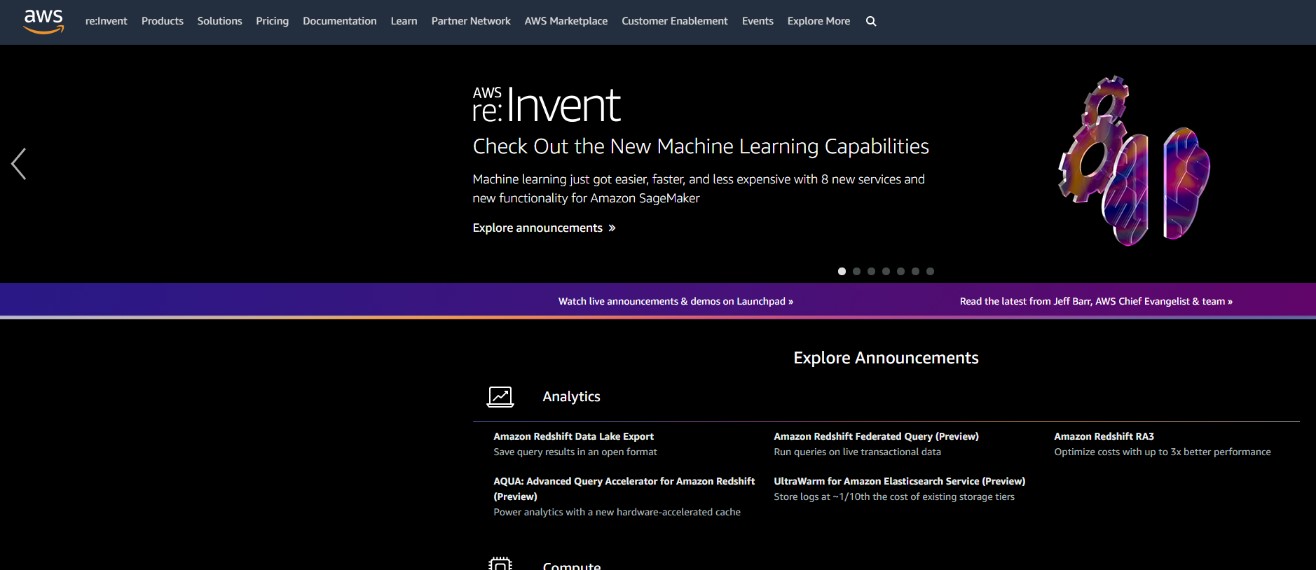Click the Compute section heading

coord(571,565)
